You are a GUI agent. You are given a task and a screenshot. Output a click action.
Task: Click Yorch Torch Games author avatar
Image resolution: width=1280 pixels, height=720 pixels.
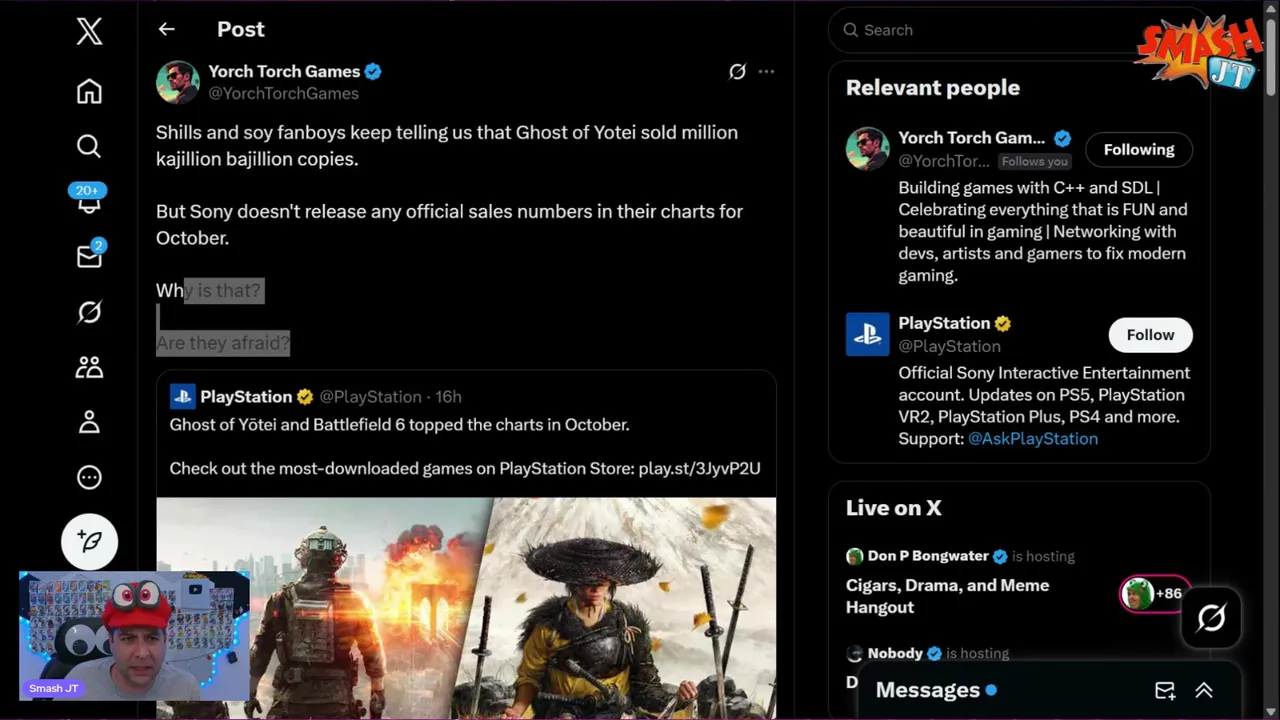coord(177,82)
